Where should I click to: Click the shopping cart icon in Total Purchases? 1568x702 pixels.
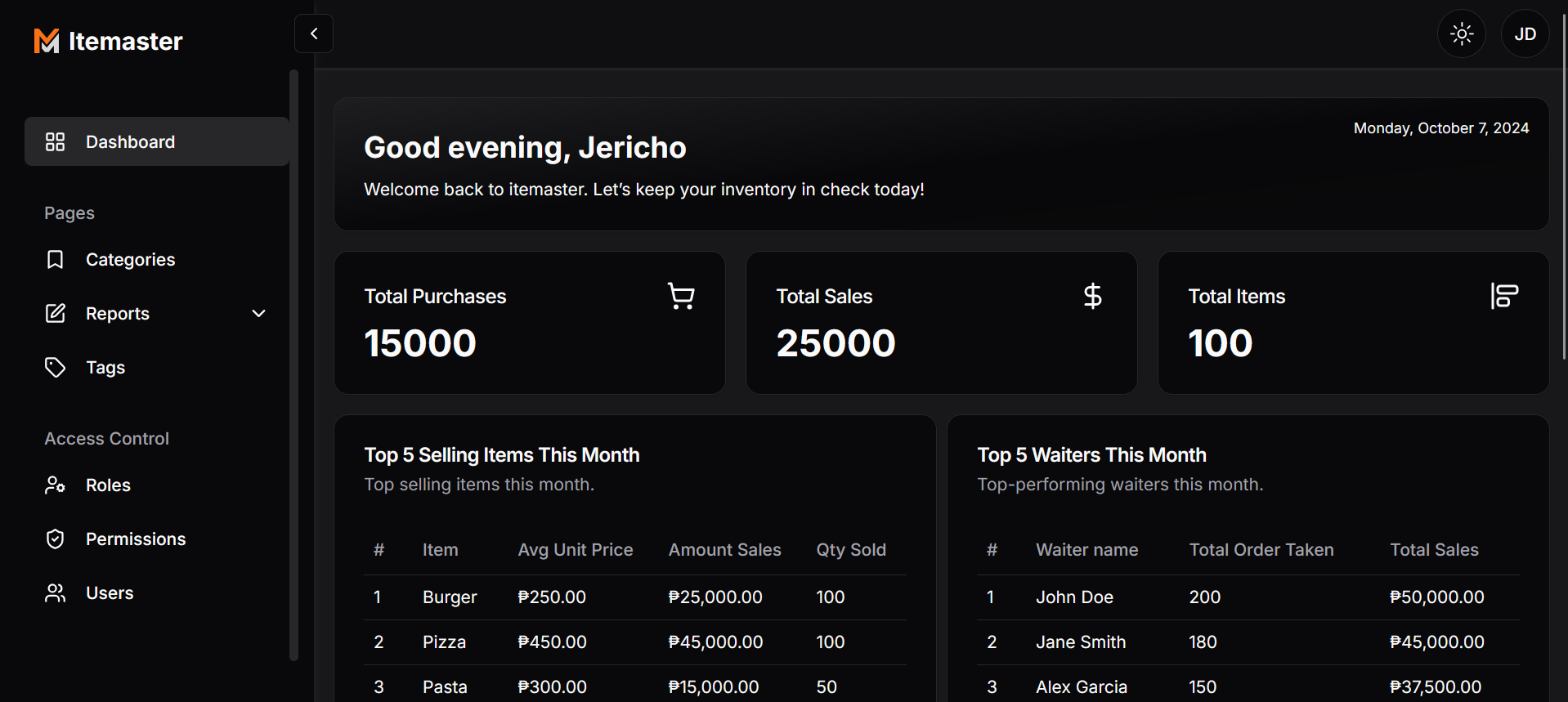(x=681, y=296)
